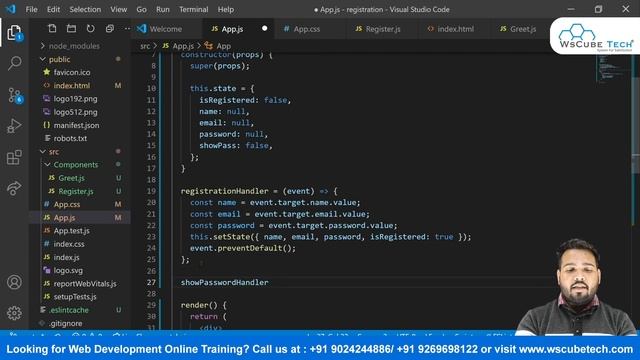Open Register.js in Components folder
Screen dimensions: 640x360
(76, 191)
